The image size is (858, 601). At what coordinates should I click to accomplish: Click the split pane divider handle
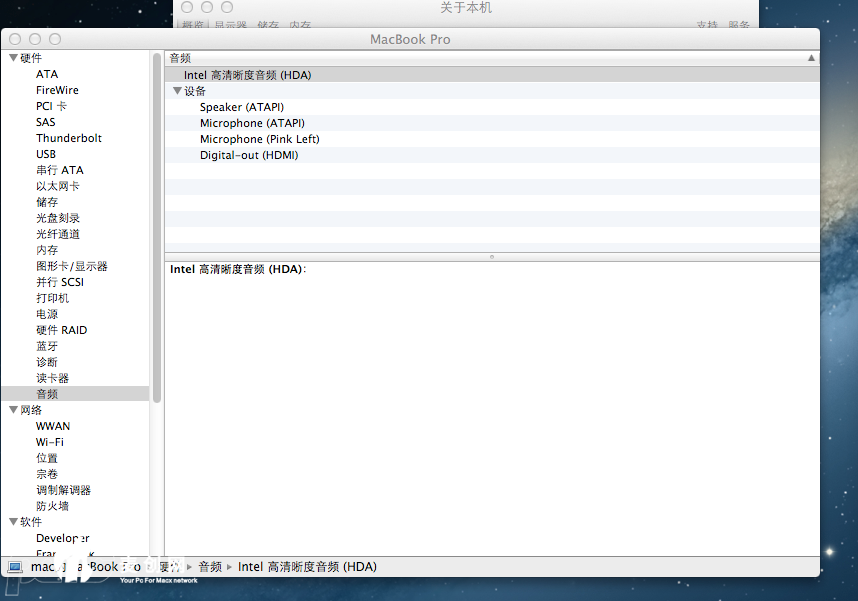491,257
